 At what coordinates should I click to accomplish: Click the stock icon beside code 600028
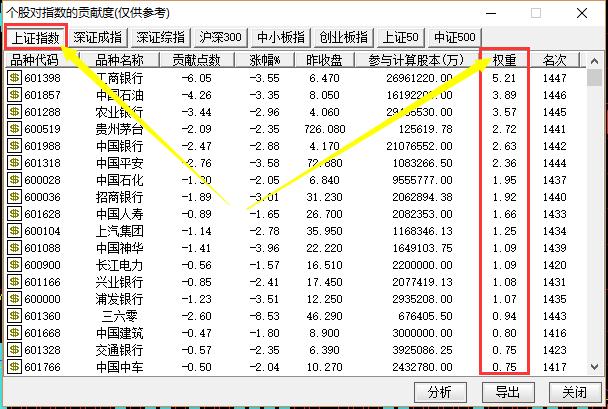14,180
